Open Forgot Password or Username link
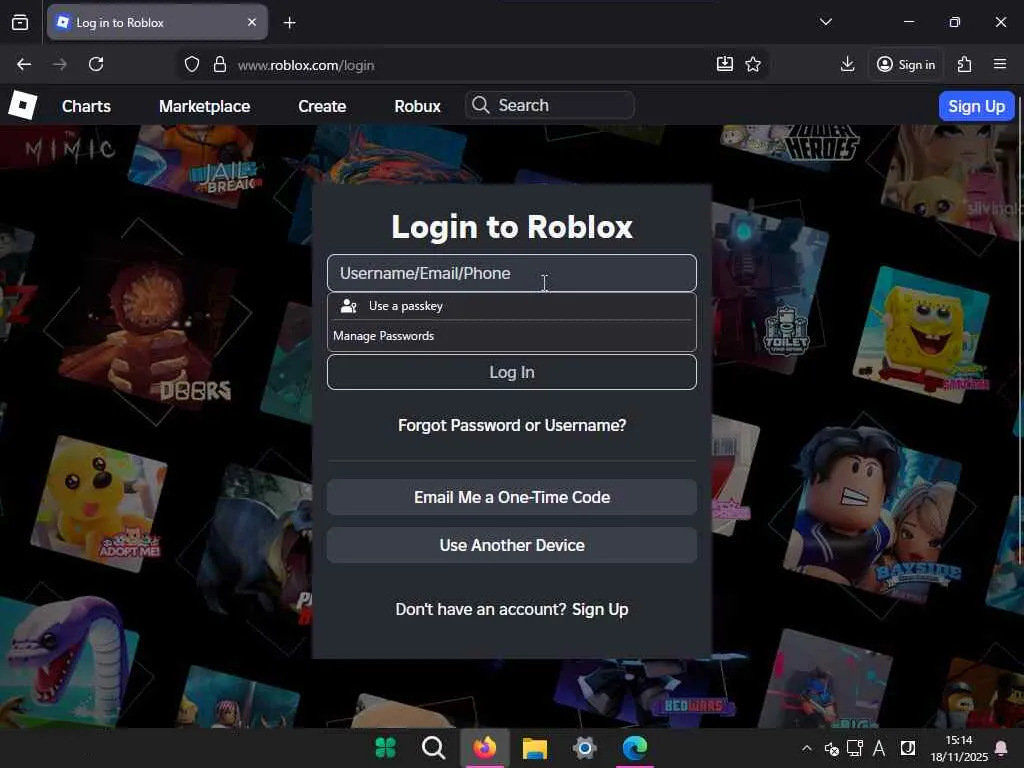The width and height of the screenshot is (1024, 768). pos(512,425)
